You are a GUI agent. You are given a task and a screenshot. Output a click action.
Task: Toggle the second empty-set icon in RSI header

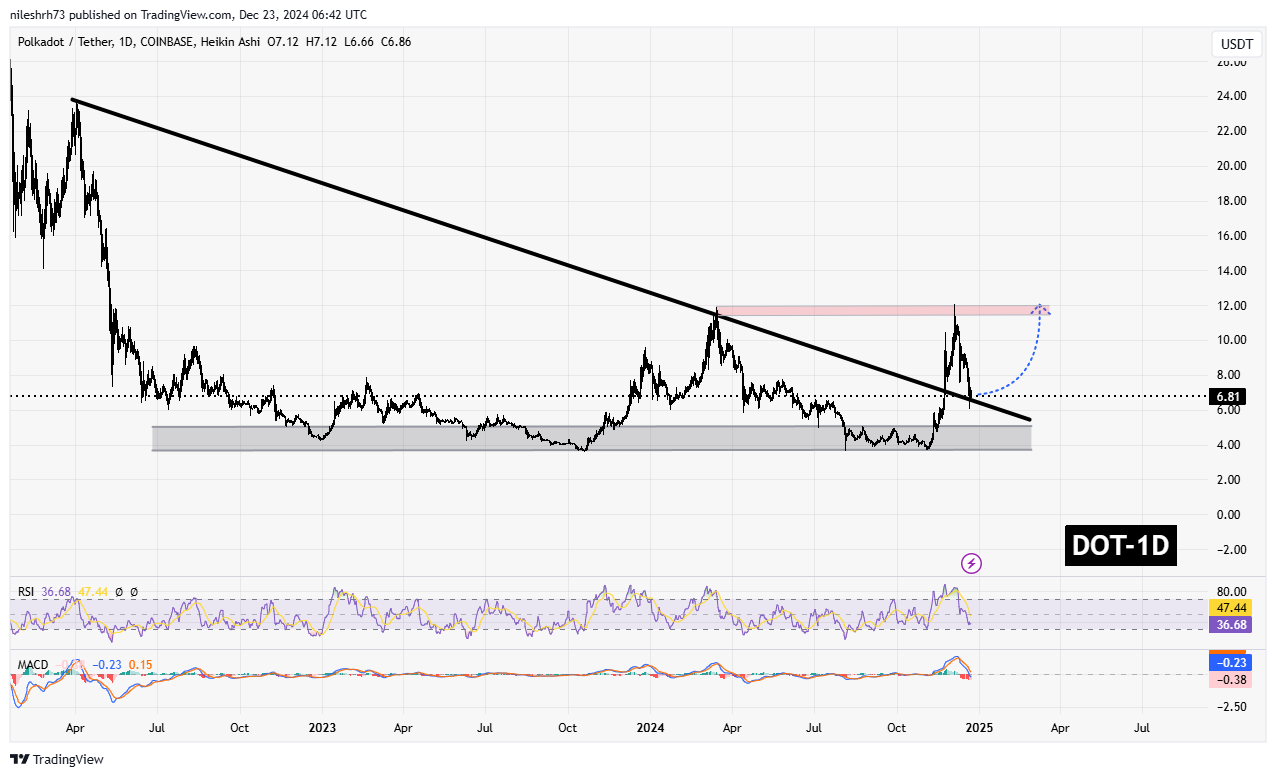pos(134,592)
